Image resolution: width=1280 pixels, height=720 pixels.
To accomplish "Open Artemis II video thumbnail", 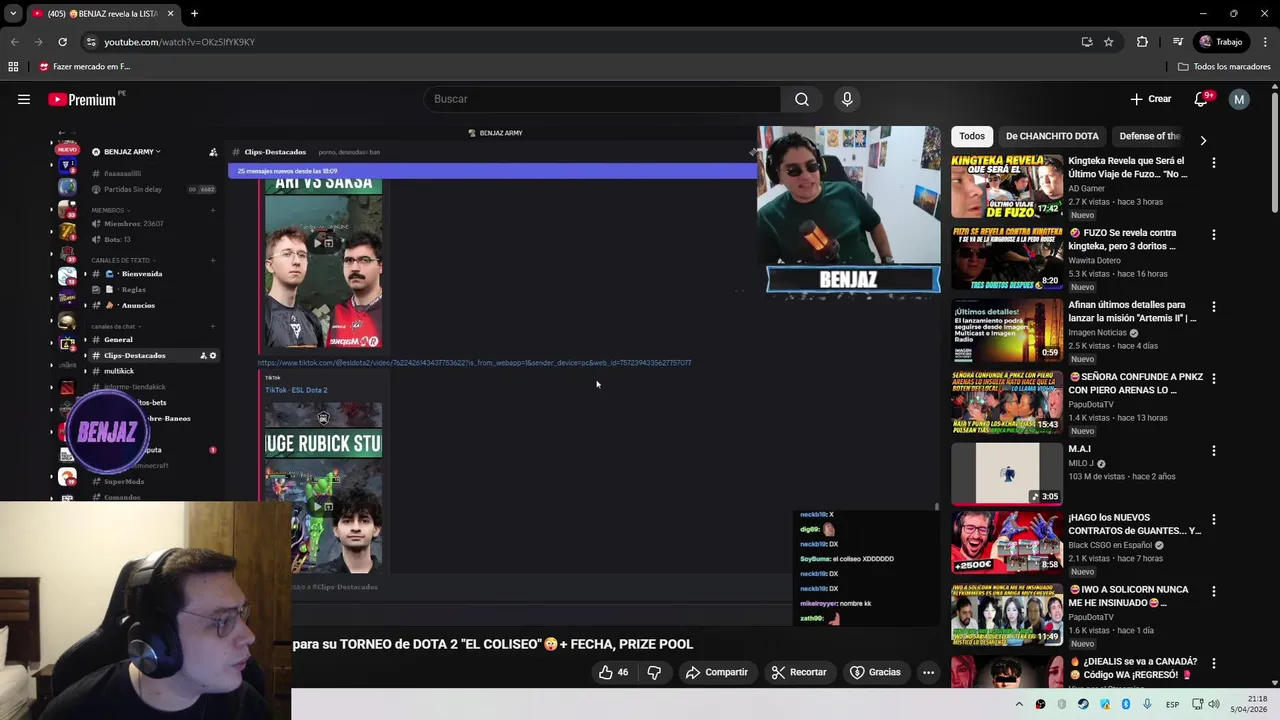I will pos(1006,330).
